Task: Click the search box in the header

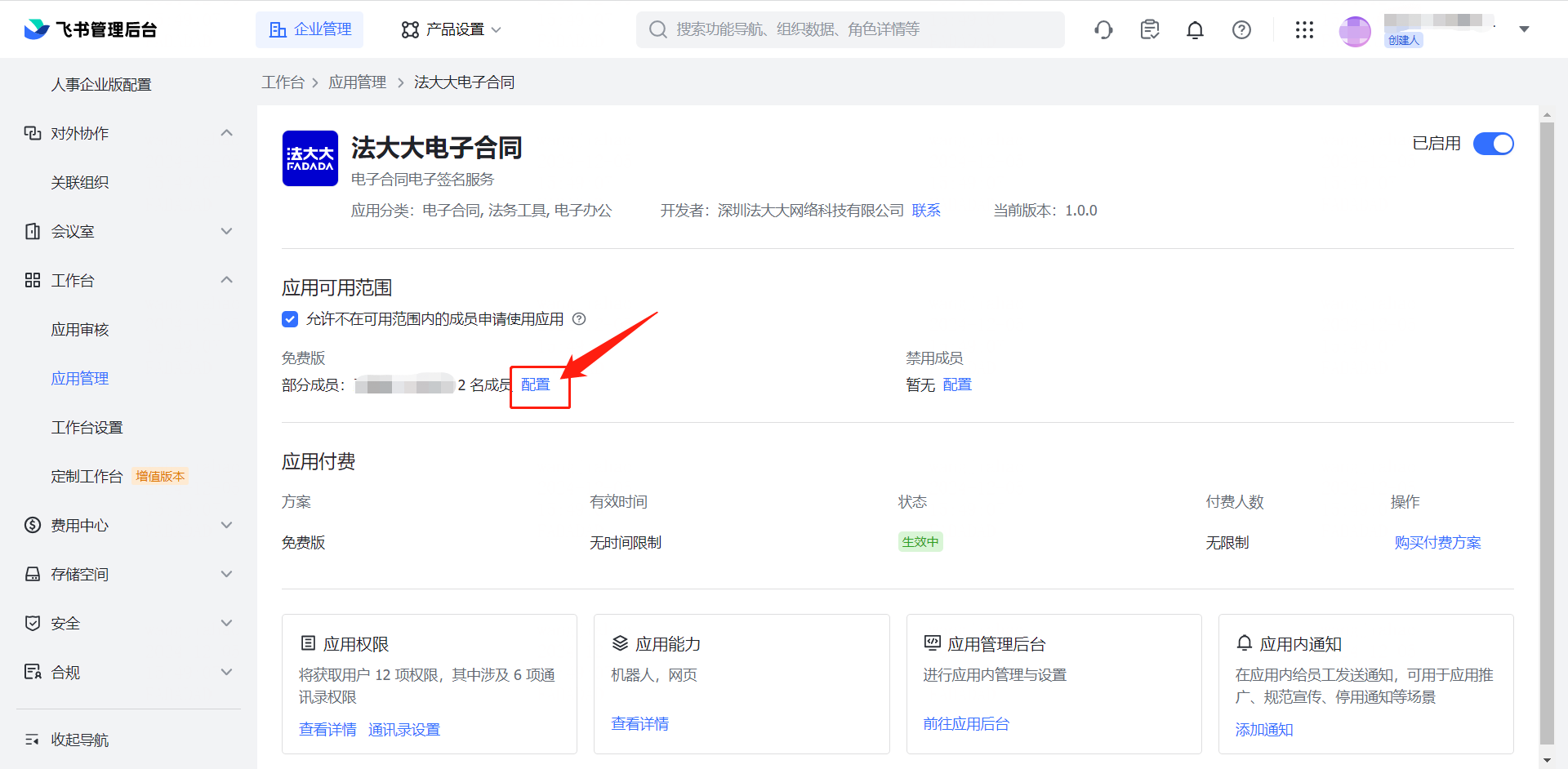Action: point(849,30)
